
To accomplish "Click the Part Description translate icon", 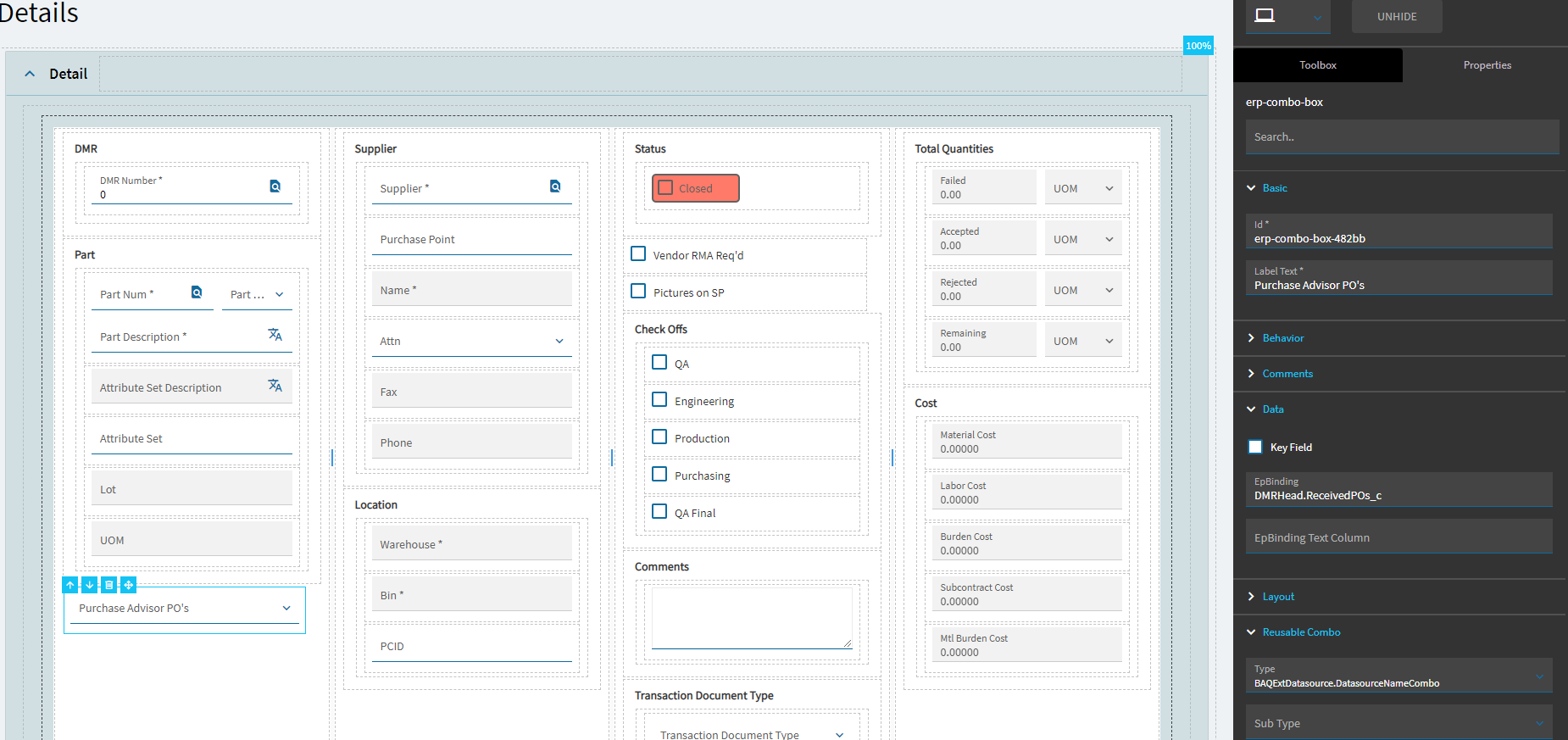I will [x=275, y=335].
